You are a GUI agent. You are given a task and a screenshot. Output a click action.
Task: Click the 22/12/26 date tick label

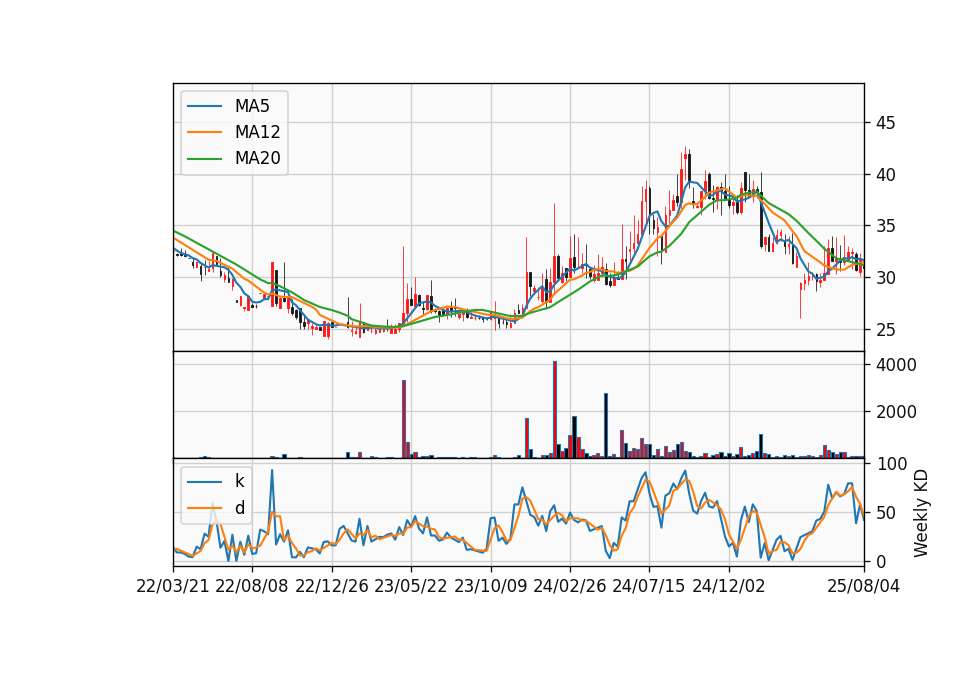point(332,586)
